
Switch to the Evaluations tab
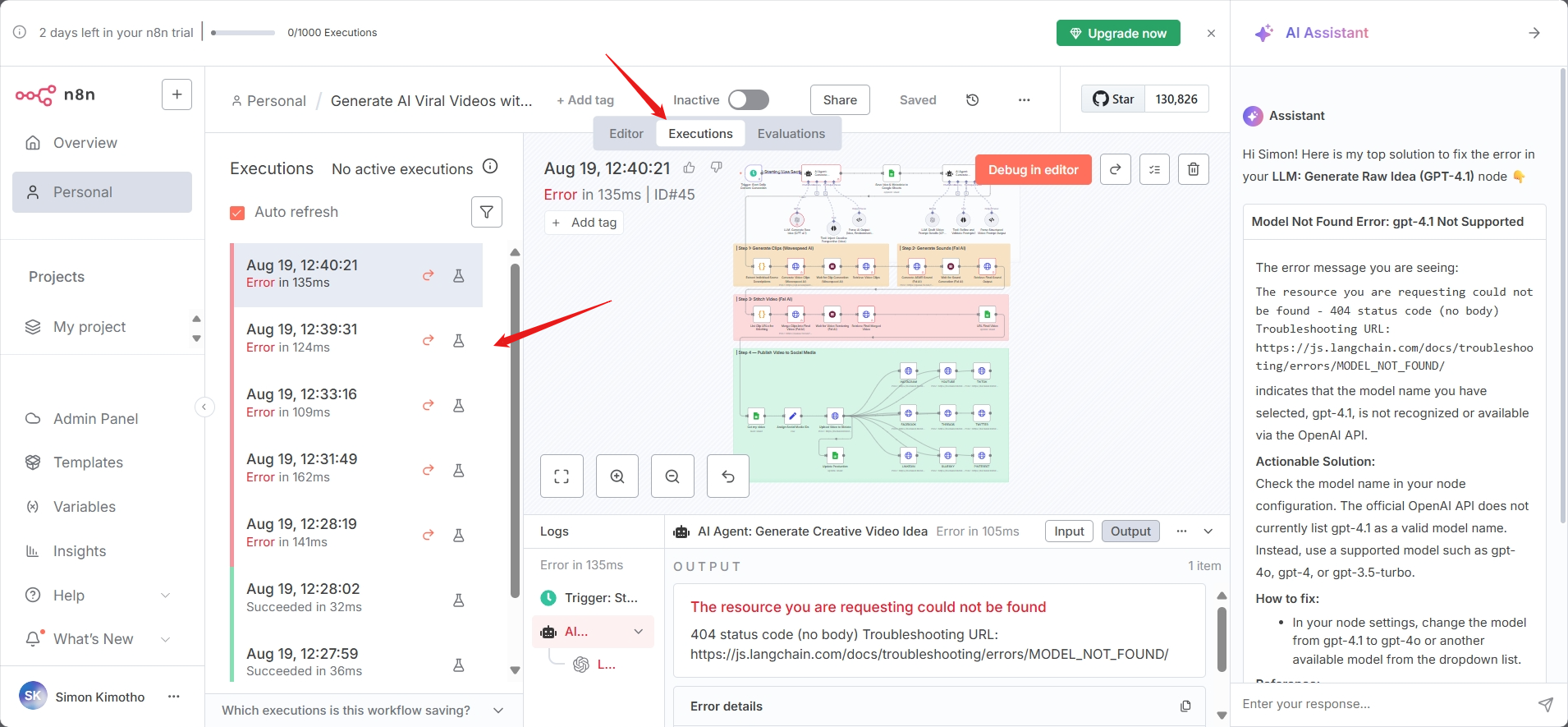(791, 134)
